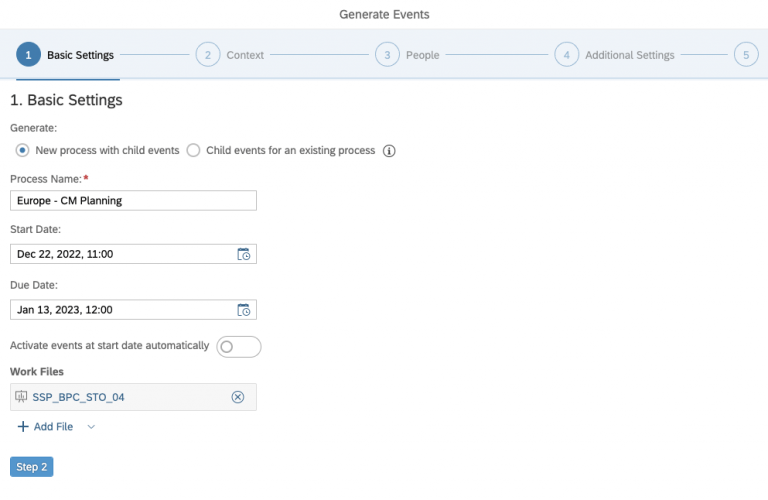Image resolution: width=768 pixels, height=500 pixels.
Task: Click the Process Name input field
Action: click(x=133, y=200)
